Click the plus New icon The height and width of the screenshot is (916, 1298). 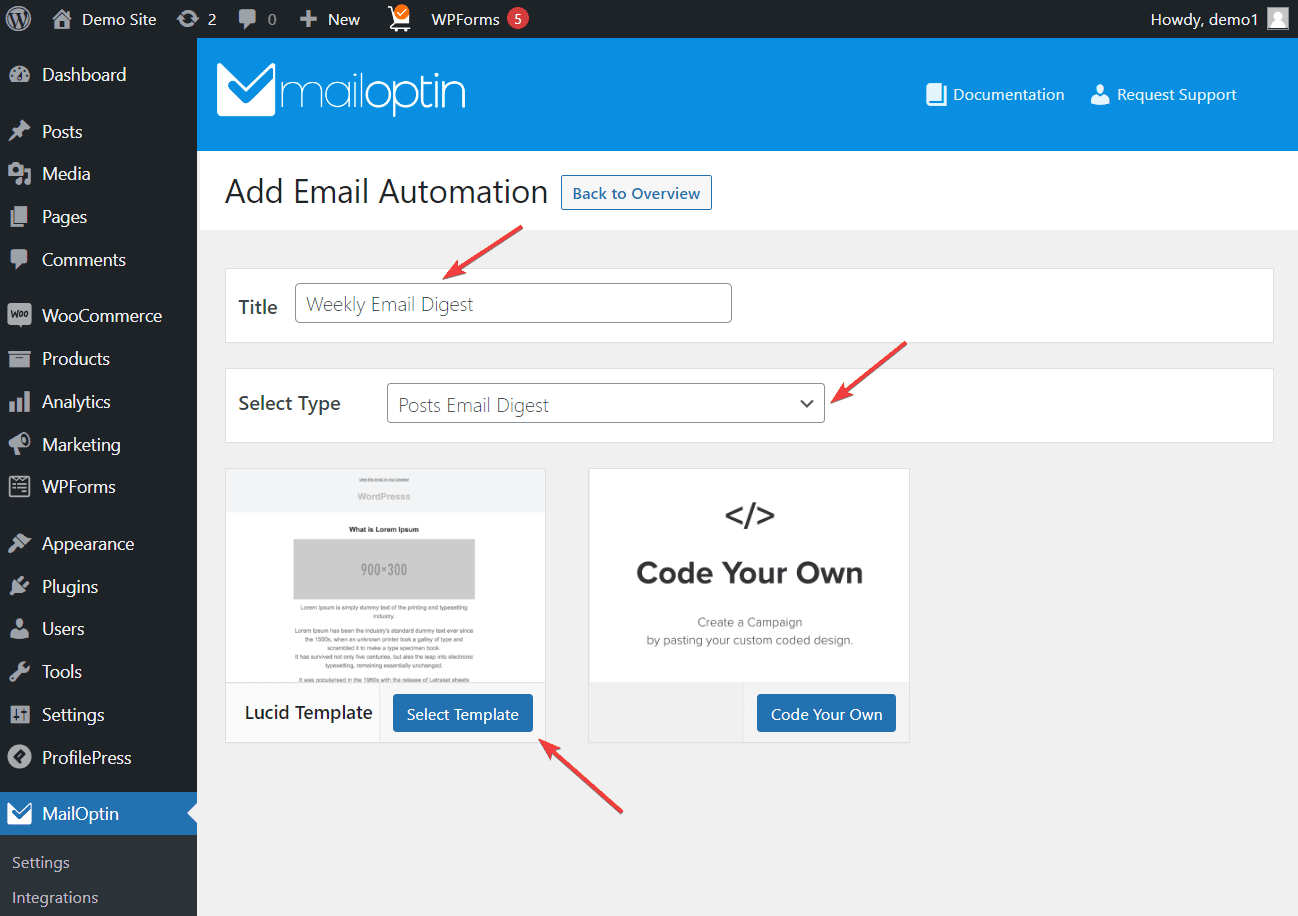click(x=309, y=19)
